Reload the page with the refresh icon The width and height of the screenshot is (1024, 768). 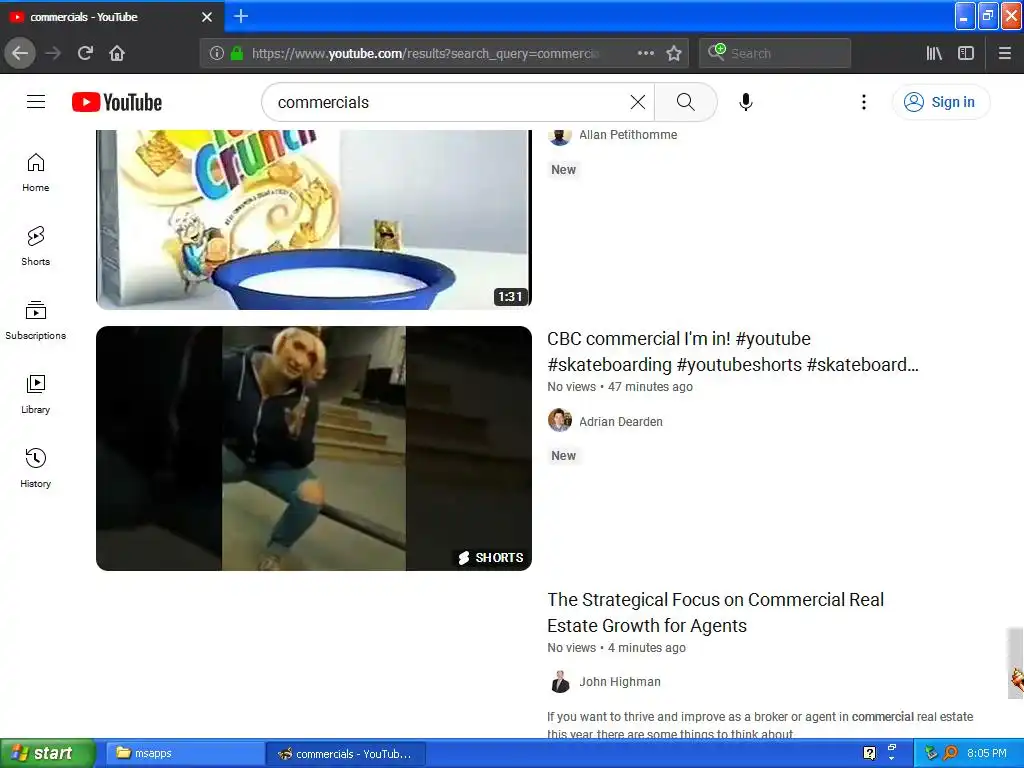coord(85,53)
